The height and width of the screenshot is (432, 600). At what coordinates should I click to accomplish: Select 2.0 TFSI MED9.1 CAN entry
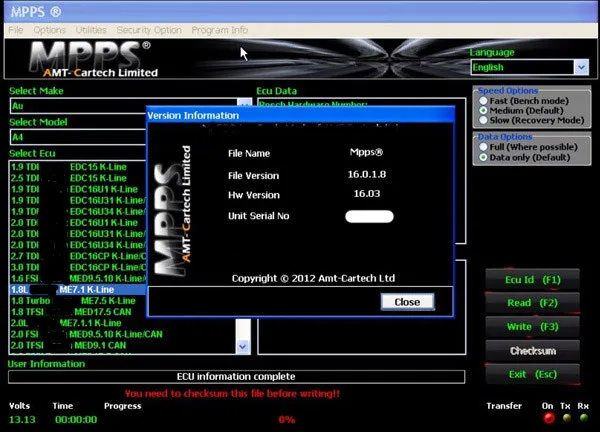(x=122, y=345)
